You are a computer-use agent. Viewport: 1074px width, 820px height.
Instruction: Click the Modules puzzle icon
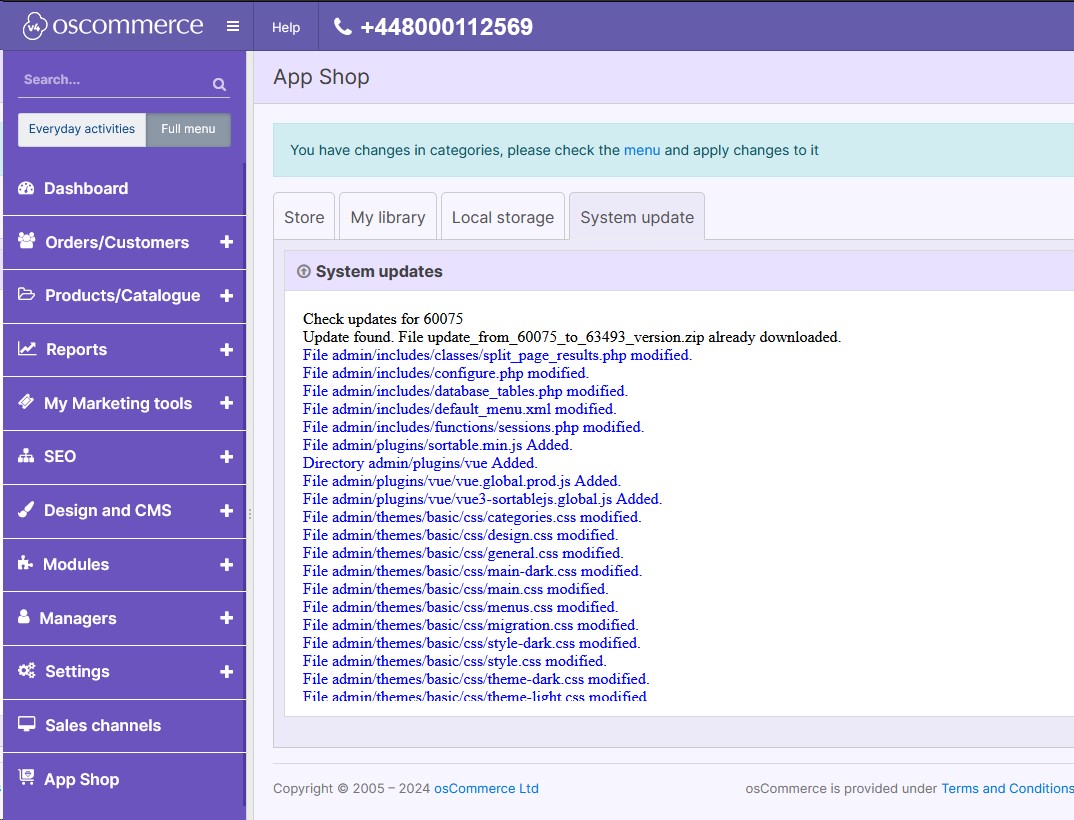25,563
